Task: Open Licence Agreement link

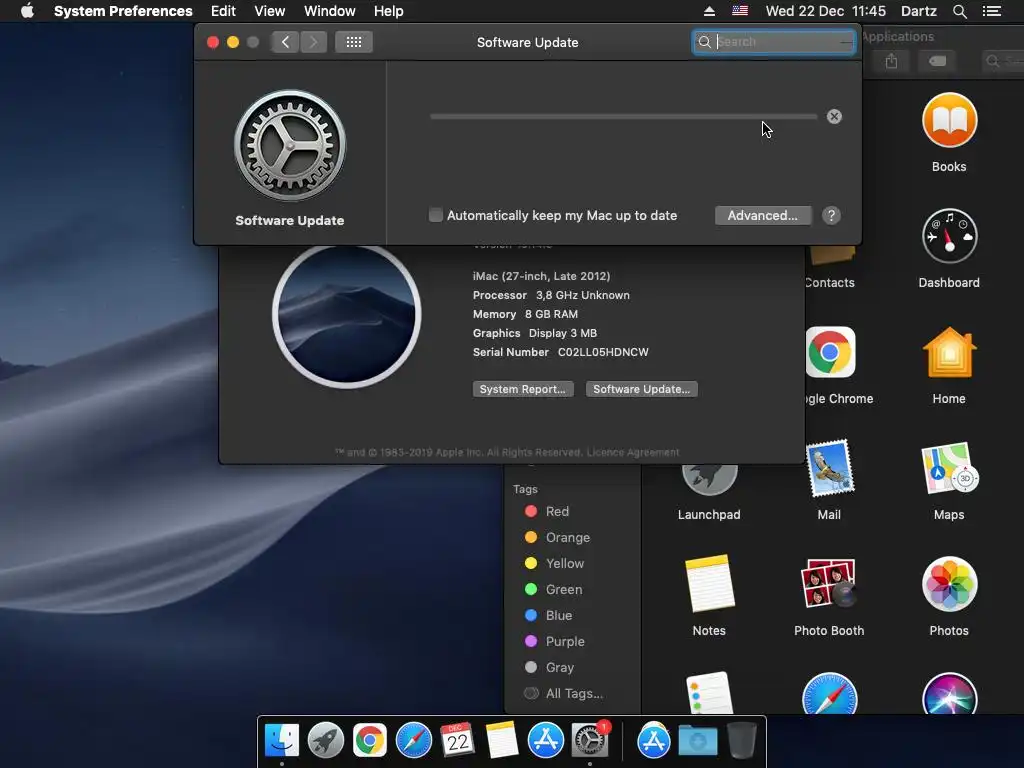Action: (x=633, y=452)
